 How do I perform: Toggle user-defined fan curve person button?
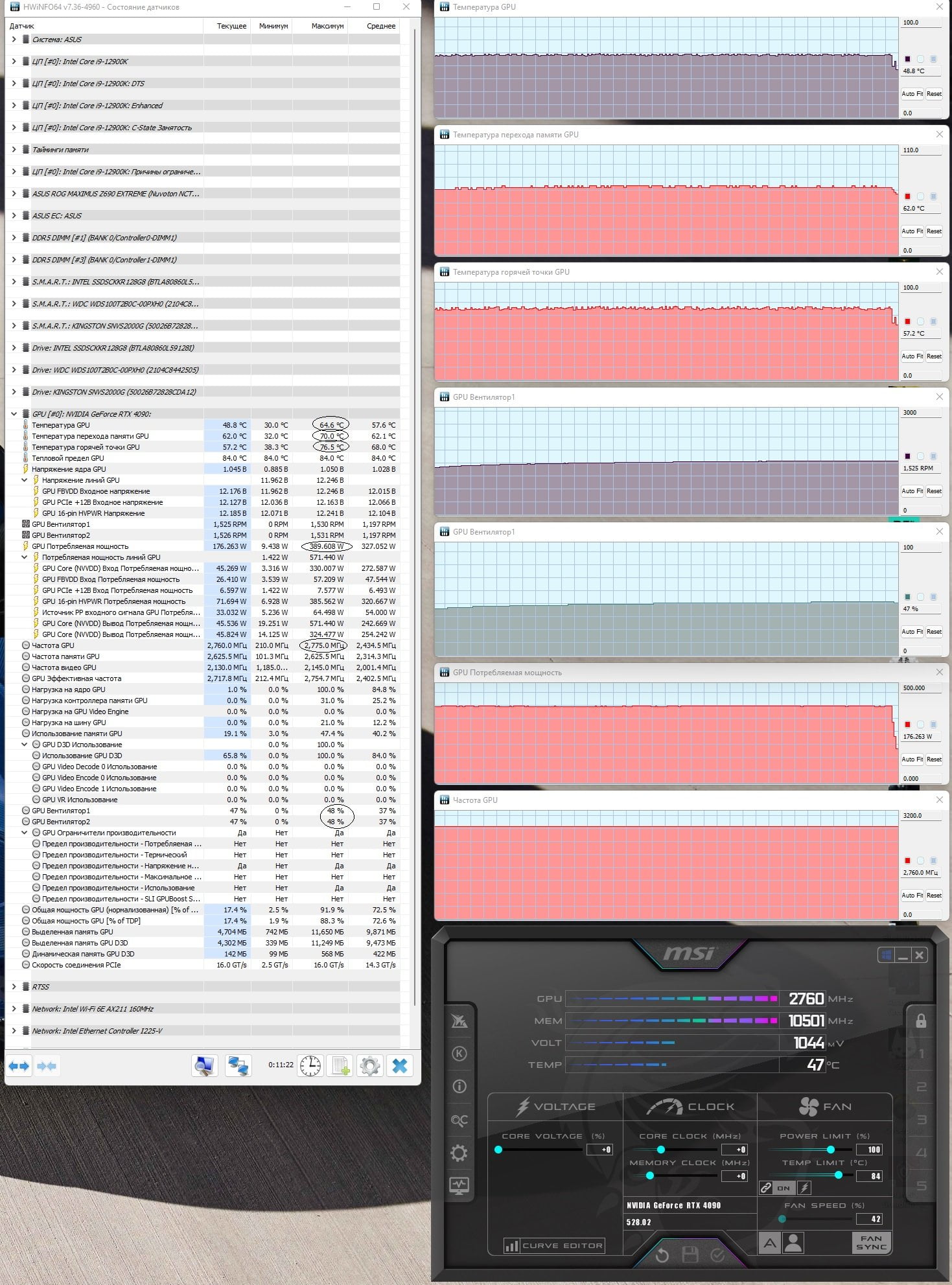click(x=793, y=1243)
